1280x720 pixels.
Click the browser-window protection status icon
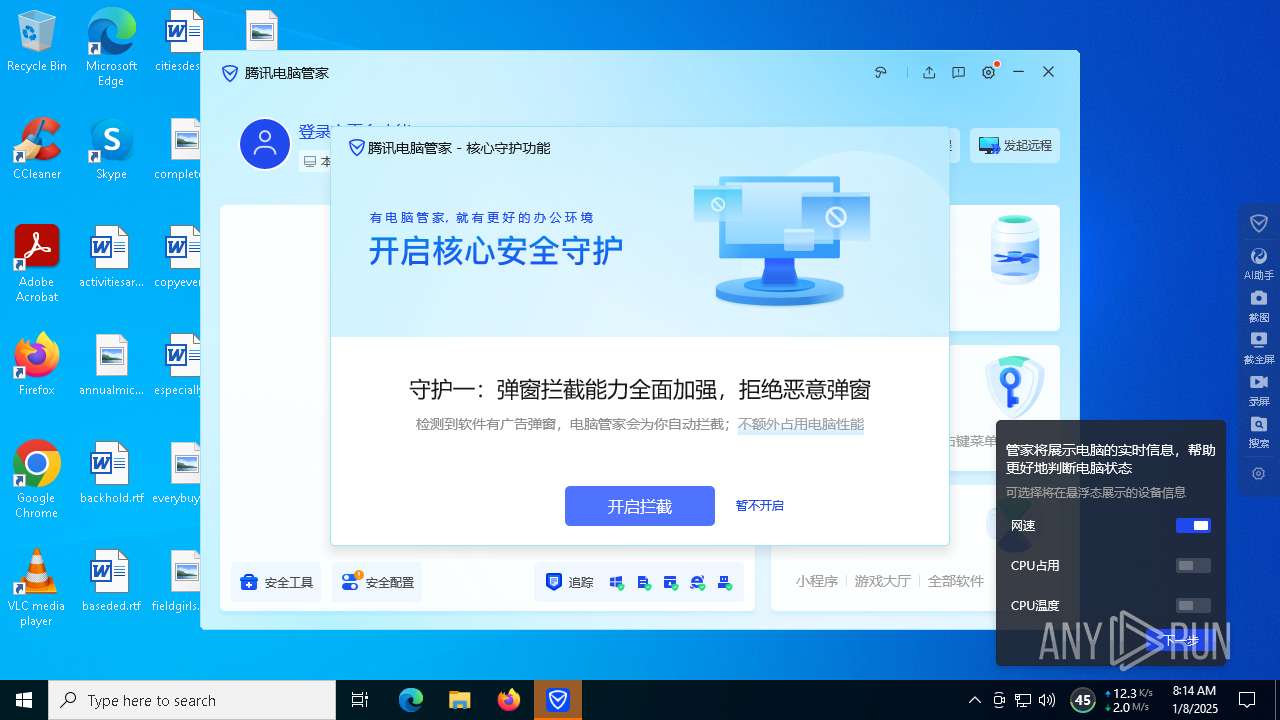pyautogui.click(x=671, y=582)
